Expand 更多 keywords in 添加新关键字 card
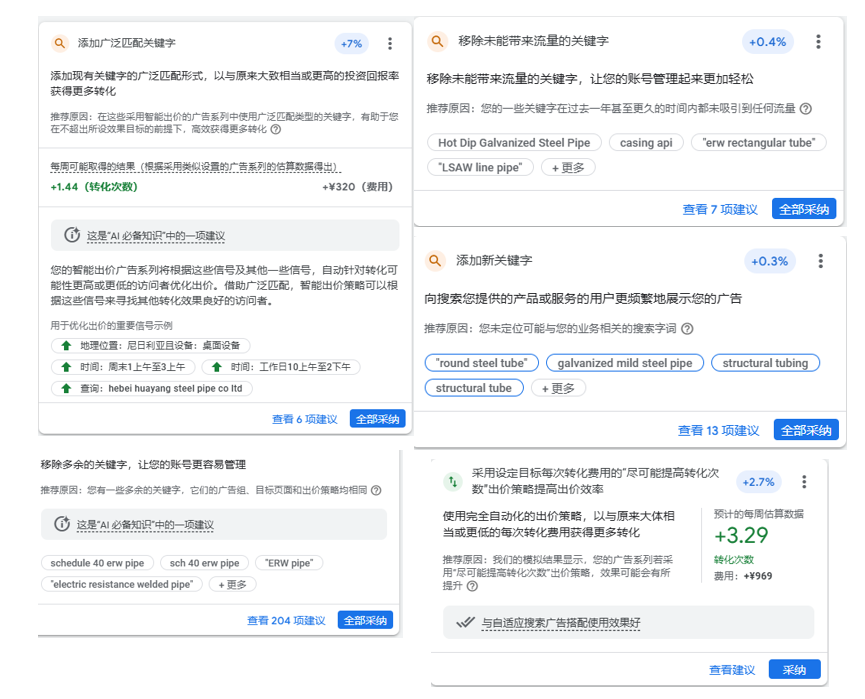 pyautogui.click(x=558, y=388)
